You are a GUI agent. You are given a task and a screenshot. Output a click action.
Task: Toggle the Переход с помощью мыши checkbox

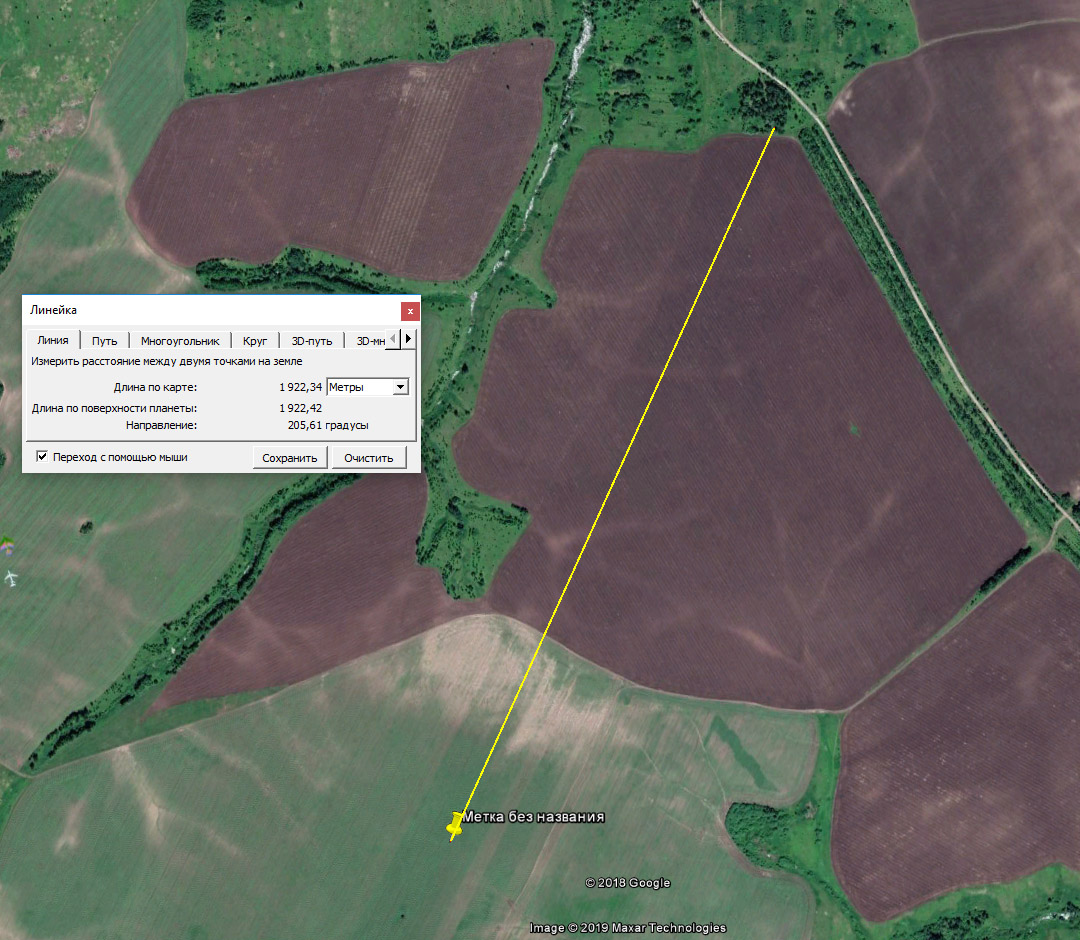(x=42, y=457)
